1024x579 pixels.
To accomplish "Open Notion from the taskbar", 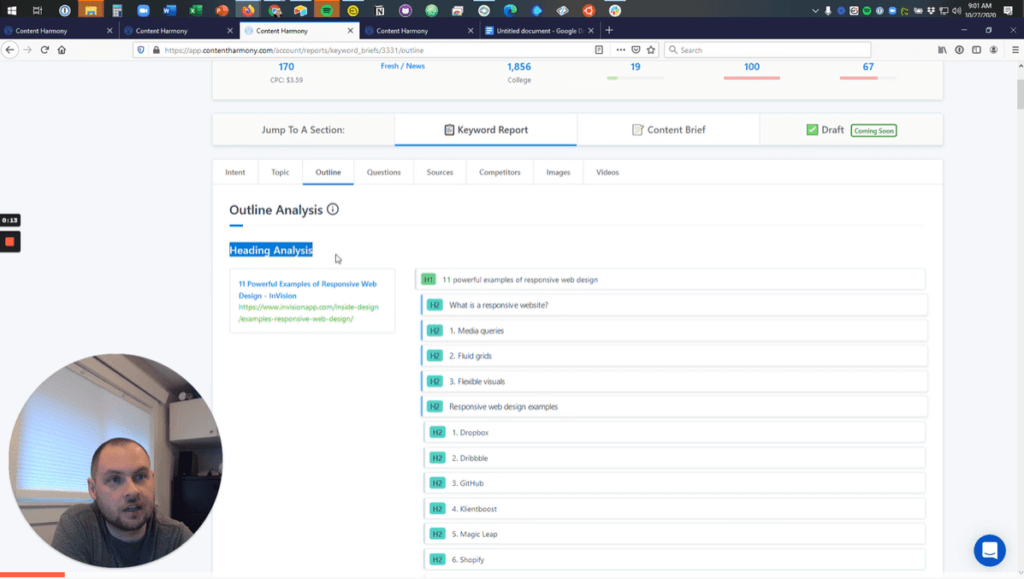I will coord(379,10).
